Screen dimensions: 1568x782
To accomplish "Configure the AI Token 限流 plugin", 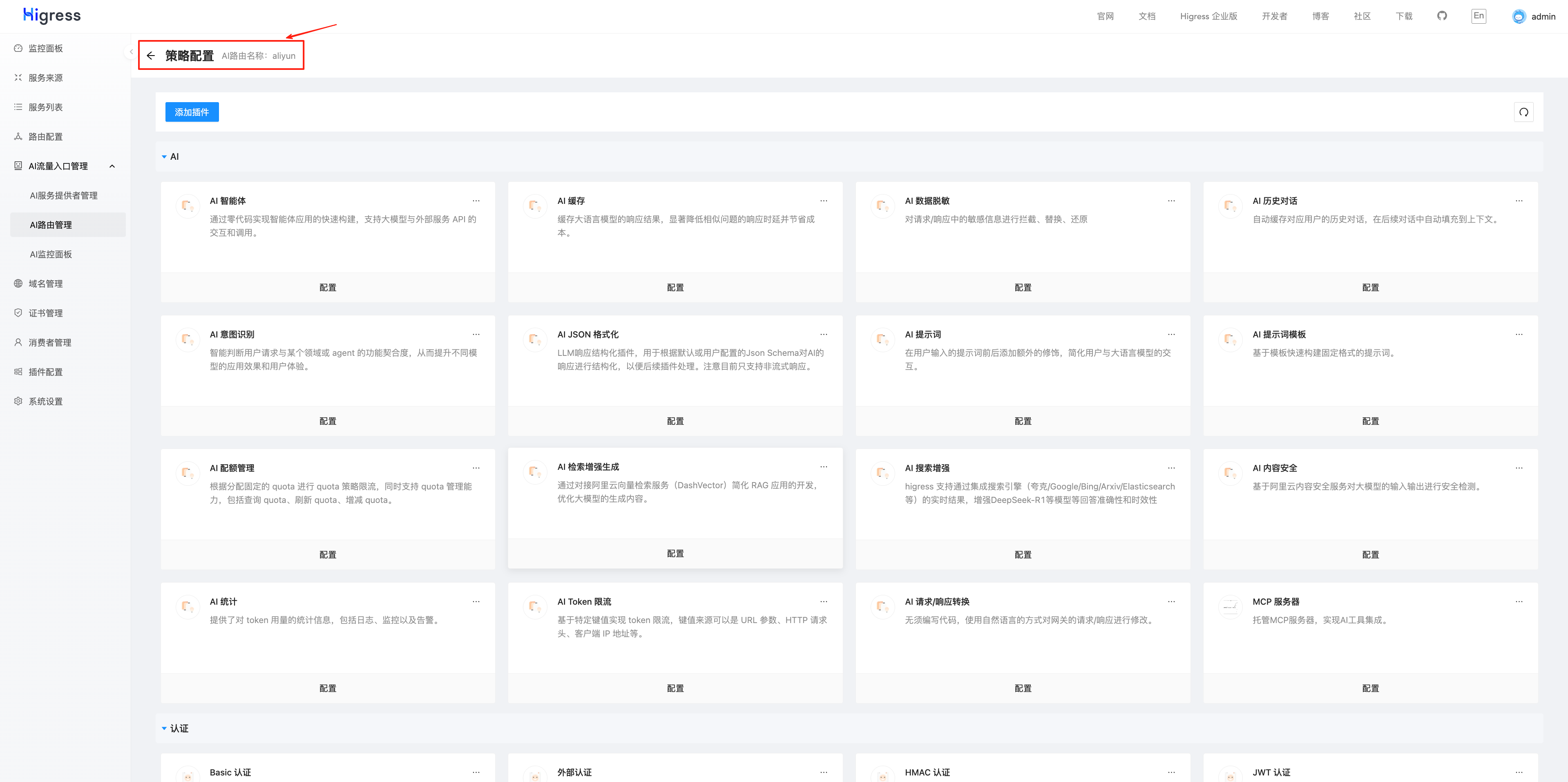I will (675, 688).
